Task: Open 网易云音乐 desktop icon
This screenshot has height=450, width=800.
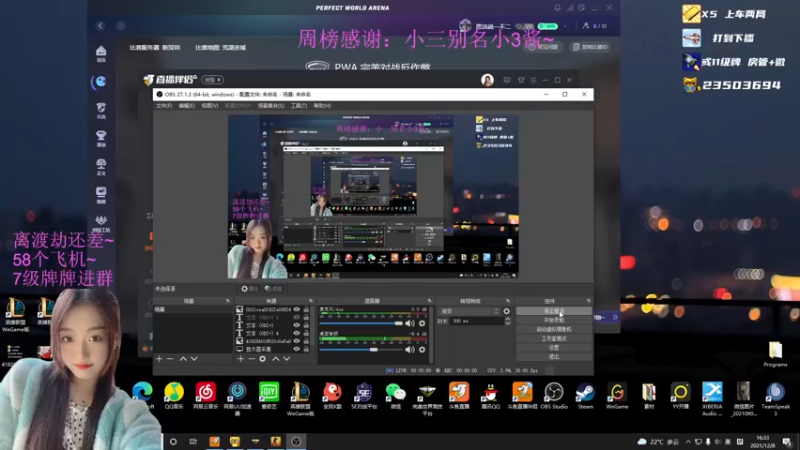Action: coord(206,395)
